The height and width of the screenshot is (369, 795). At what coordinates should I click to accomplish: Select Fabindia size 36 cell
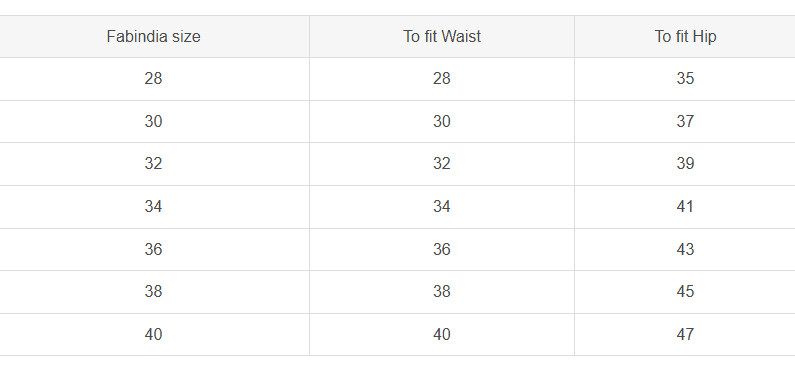click(153, 249)
